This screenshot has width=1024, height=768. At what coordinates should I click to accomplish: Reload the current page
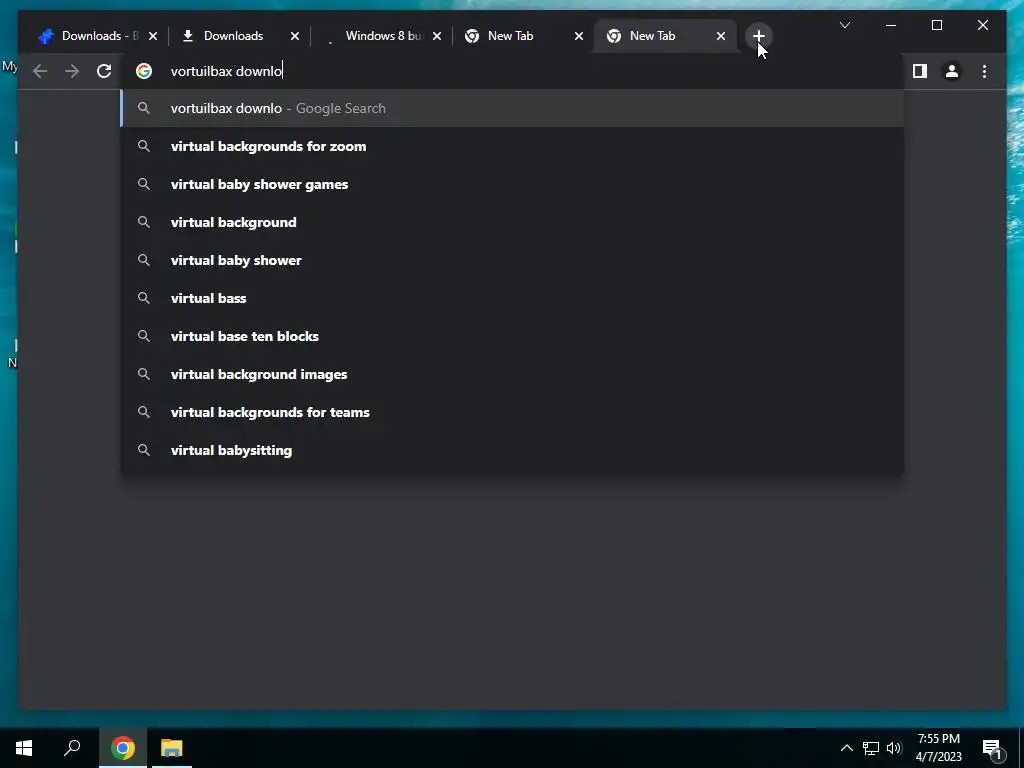[x=104, y=71]
